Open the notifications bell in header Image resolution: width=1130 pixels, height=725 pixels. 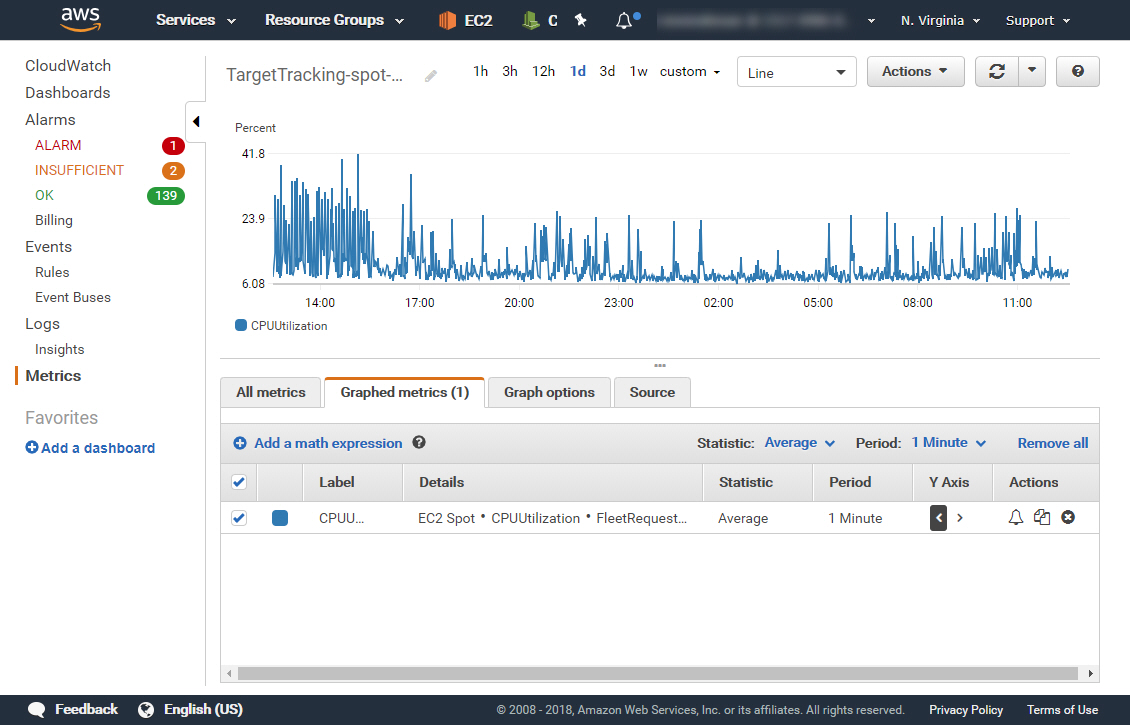626,20
